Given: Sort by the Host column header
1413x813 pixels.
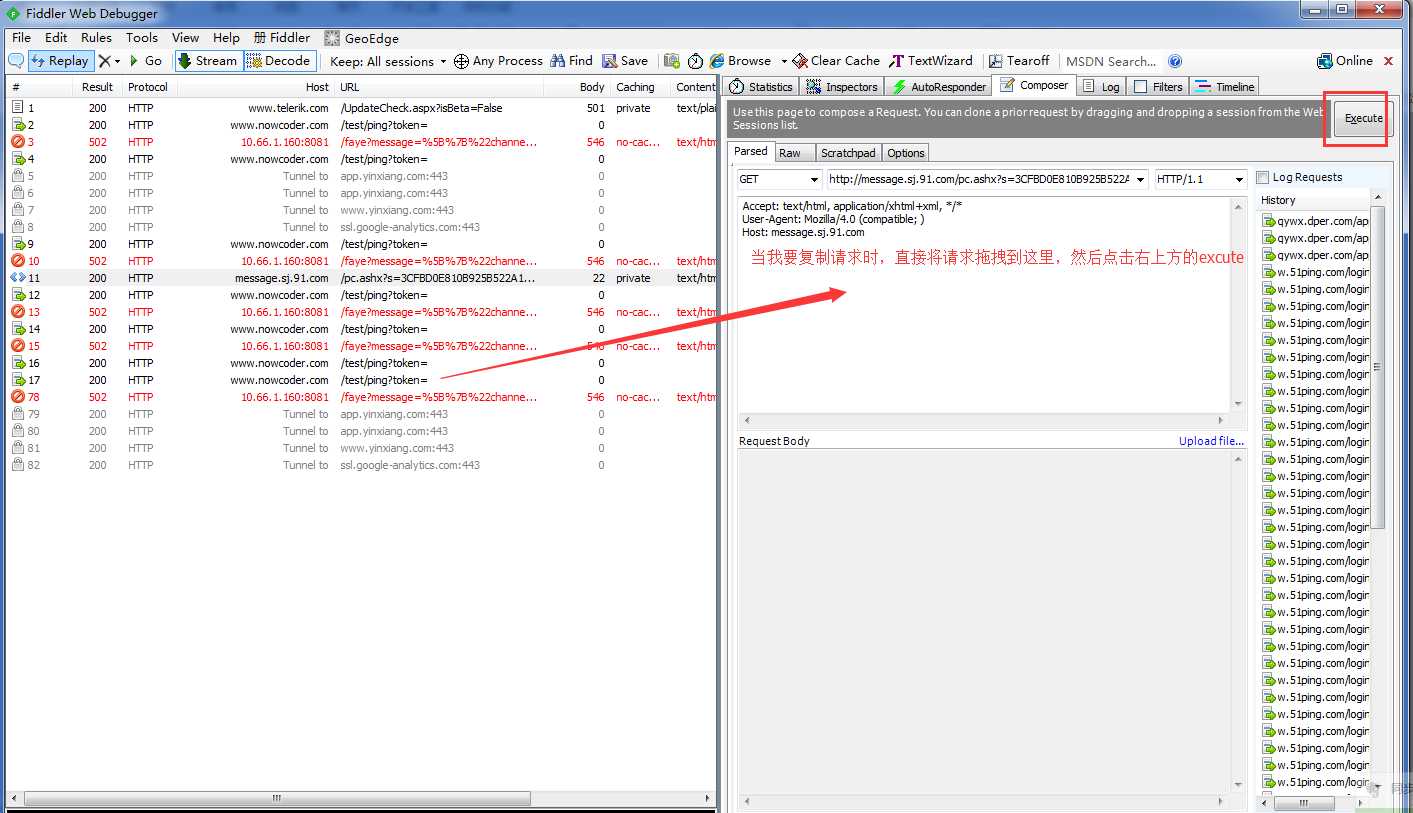Looking at the screenshot, I should click(x=255, y=87).
